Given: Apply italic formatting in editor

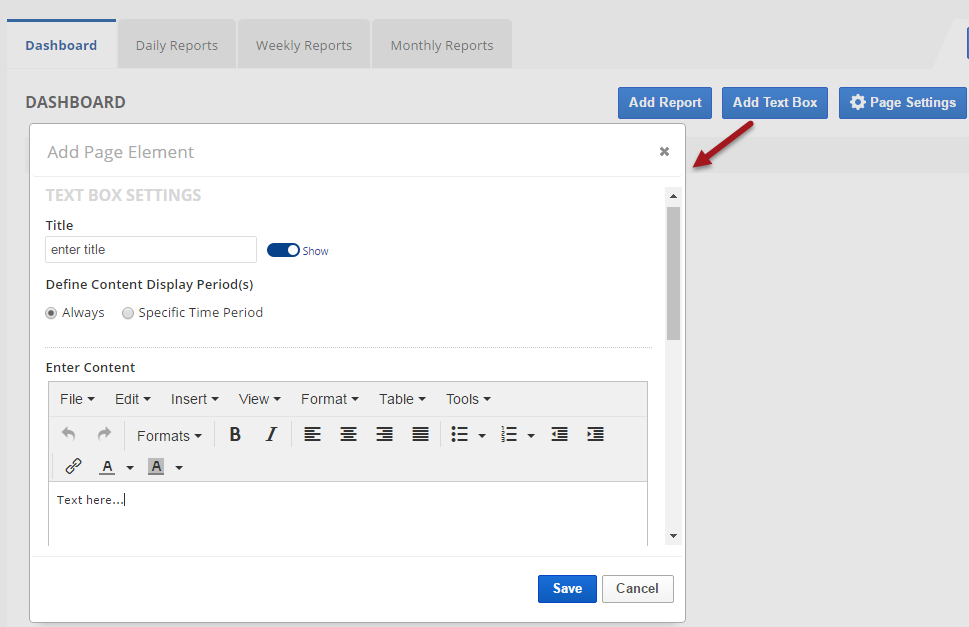Looking at the screenshot, I should pos(271,435).
